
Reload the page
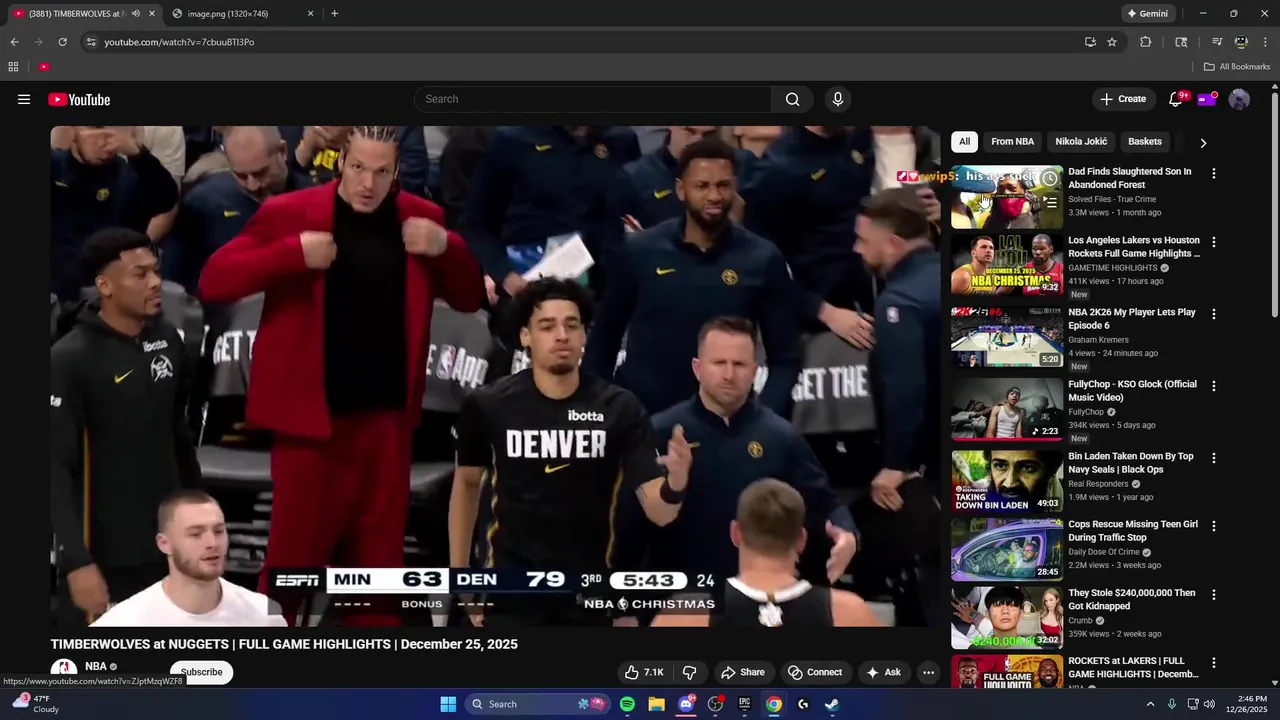click(62, 42)
